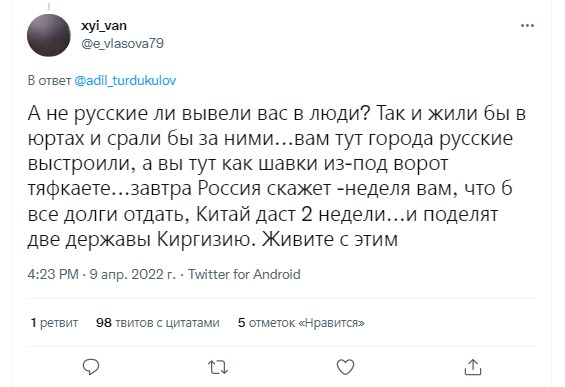This screenshot has width=565, height=387.
Task: Click the date 9 апр. 2022 г.
Action: pyautogui.click(x=133, y=274)
